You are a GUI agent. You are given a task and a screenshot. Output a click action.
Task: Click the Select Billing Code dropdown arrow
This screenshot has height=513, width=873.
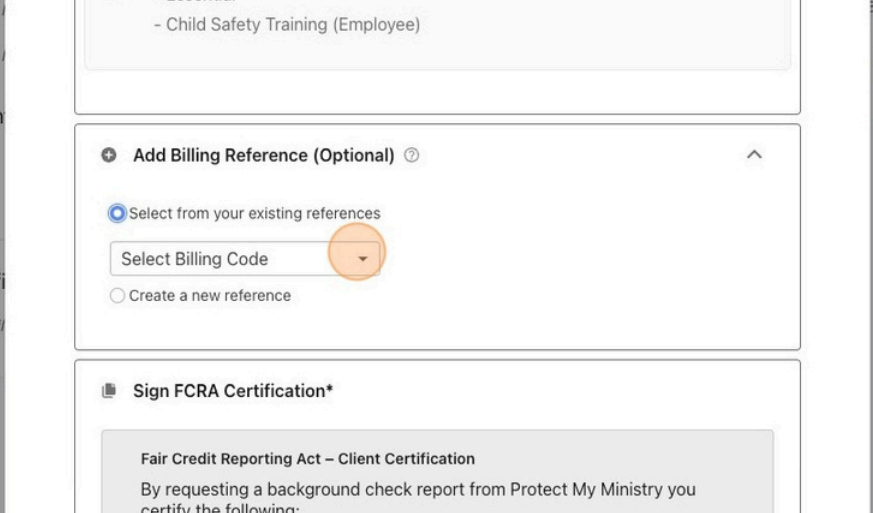362,258
